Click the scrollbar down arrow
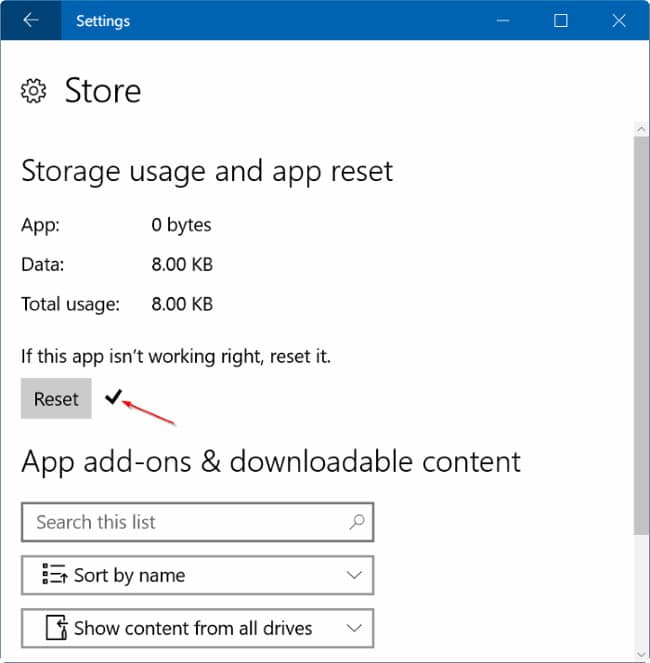The height and width of the screenshot is (663, 650). [x=642, y=656]
